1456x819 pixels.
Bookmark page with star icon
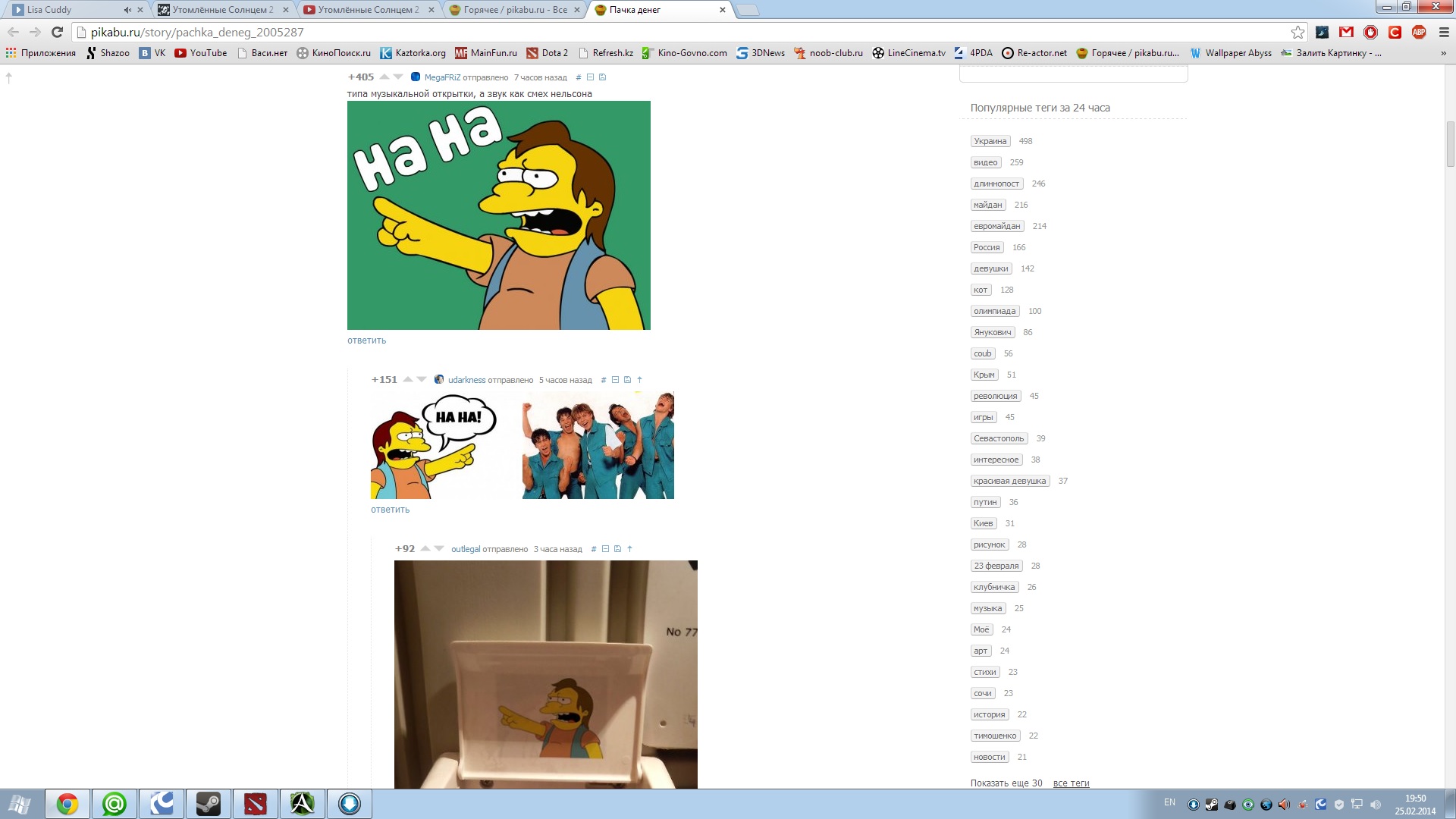point(1298,32)
